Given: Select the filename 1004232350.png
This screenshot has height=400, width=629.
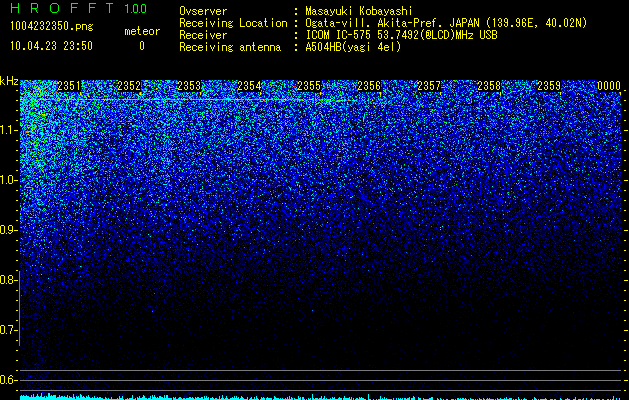Looking at the screenshot, I should tap(52, 26).
